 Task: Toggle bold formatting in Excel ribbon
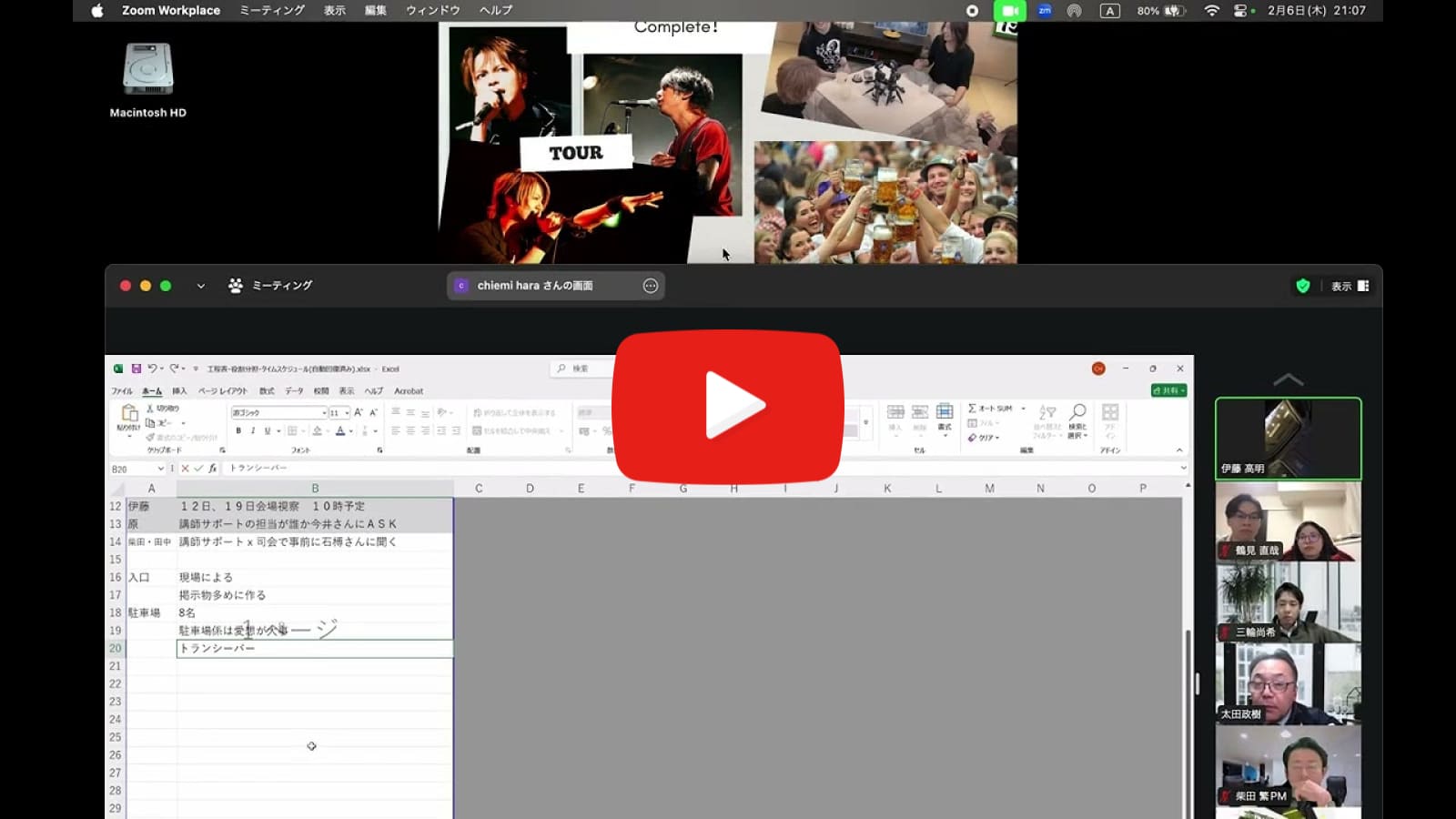pos(238,431)
